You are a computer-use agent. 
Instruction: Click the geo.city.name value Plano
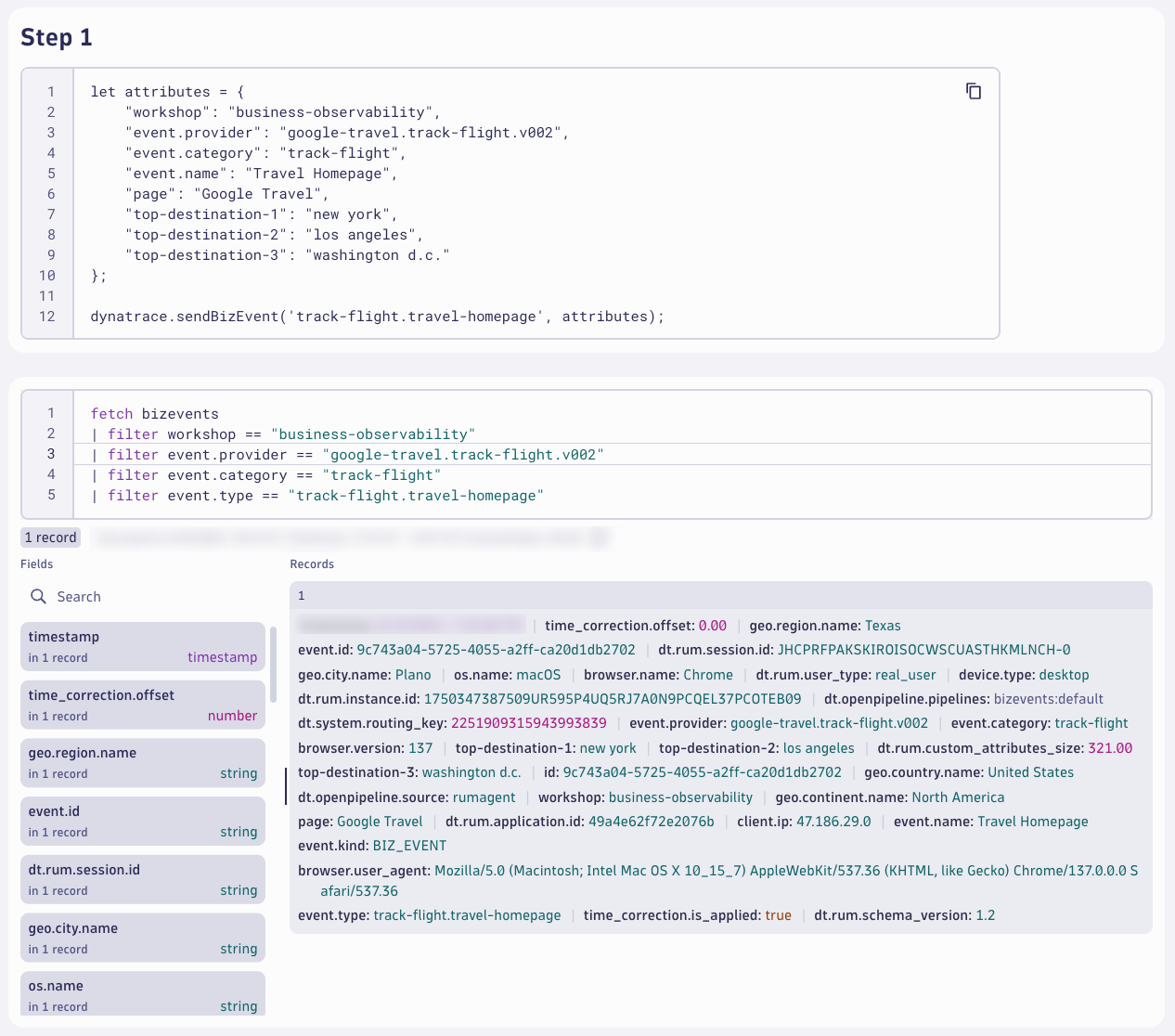(413, 675)
